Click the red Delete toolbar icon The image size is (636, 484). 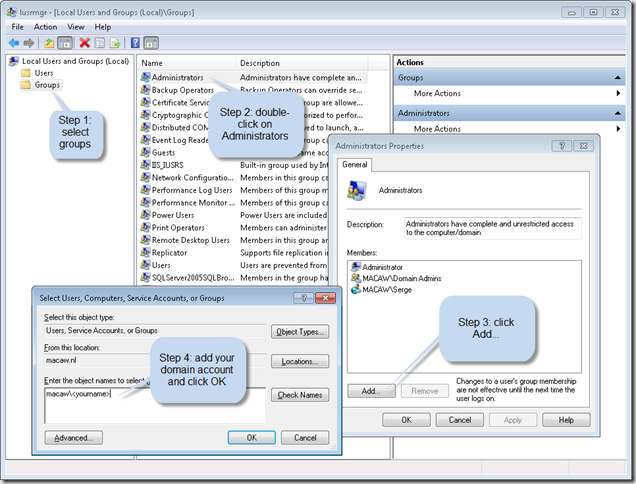tap(84, 43)
